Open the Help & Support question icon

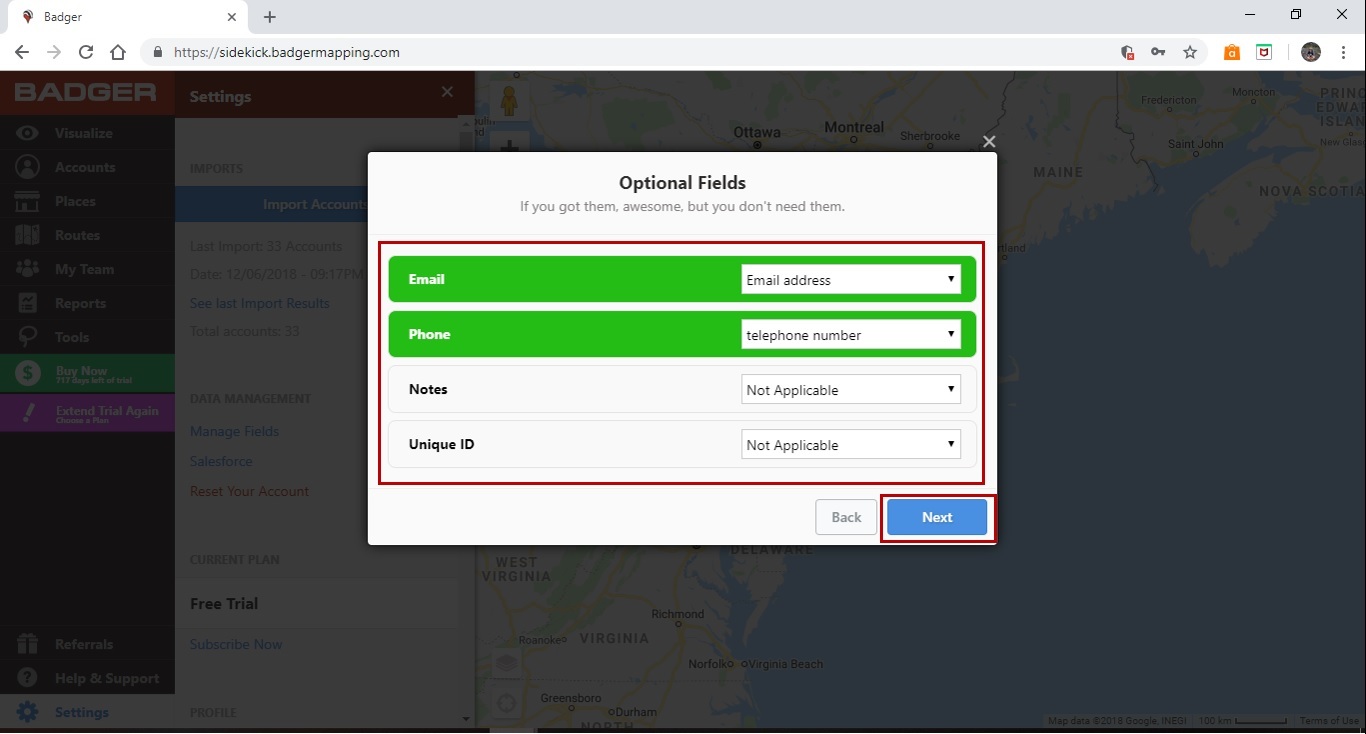[x=28, y=678]
